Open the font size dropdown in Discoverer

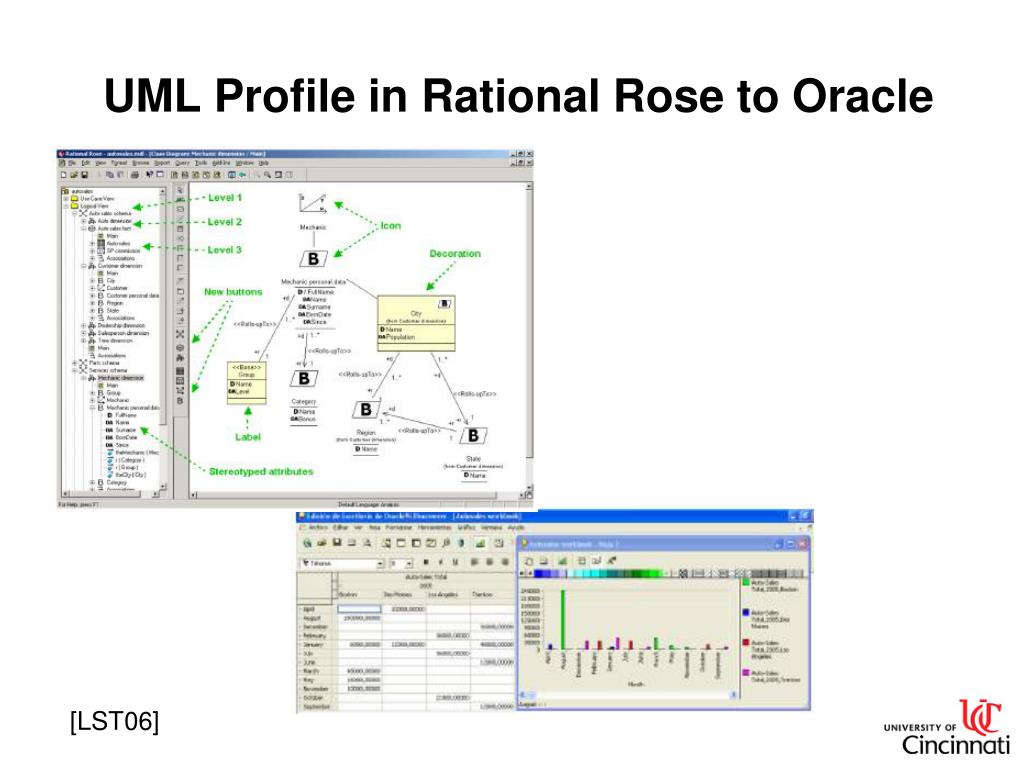coord(409,564)
